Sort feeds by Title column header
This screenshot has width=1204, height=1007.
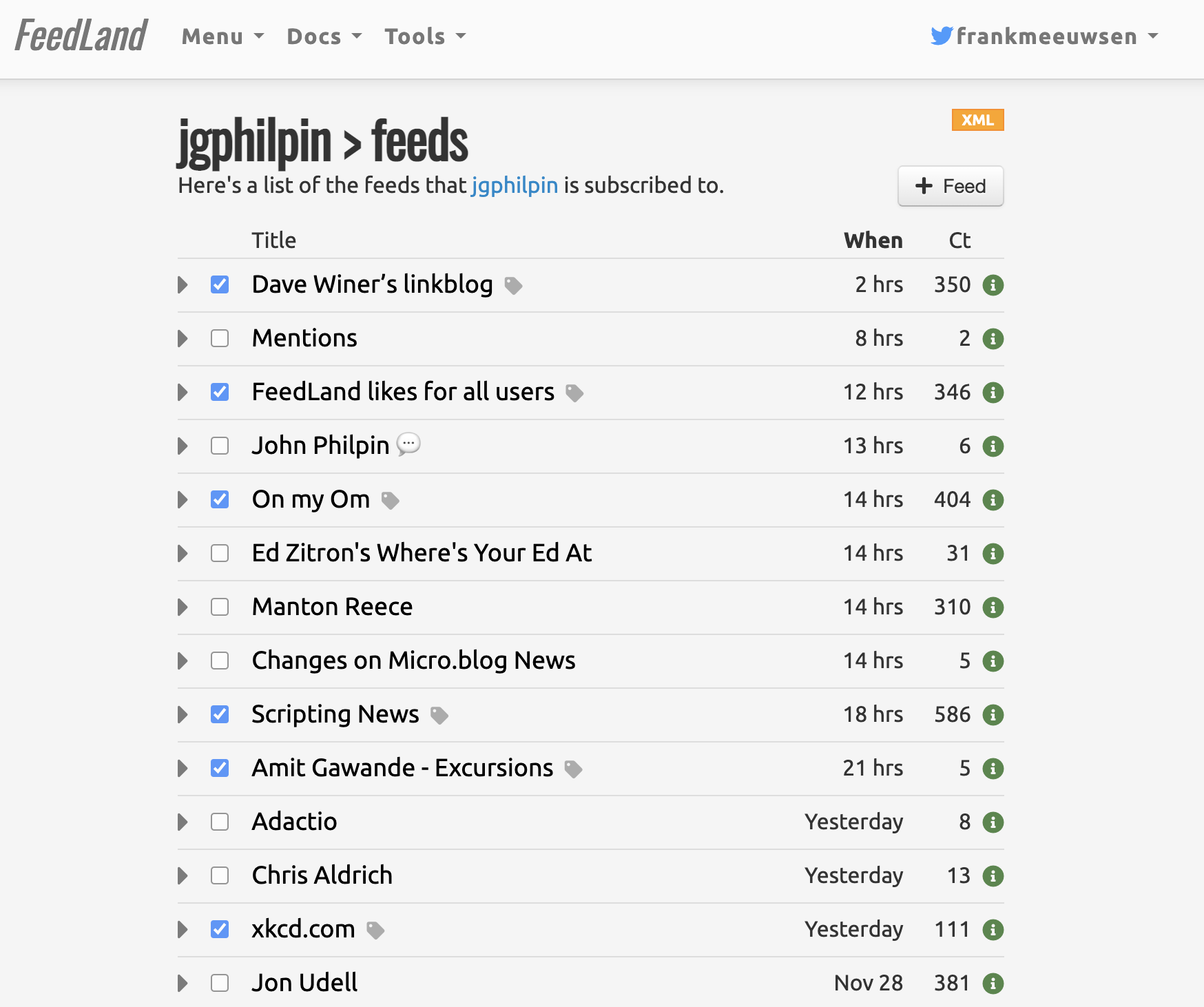273,240
